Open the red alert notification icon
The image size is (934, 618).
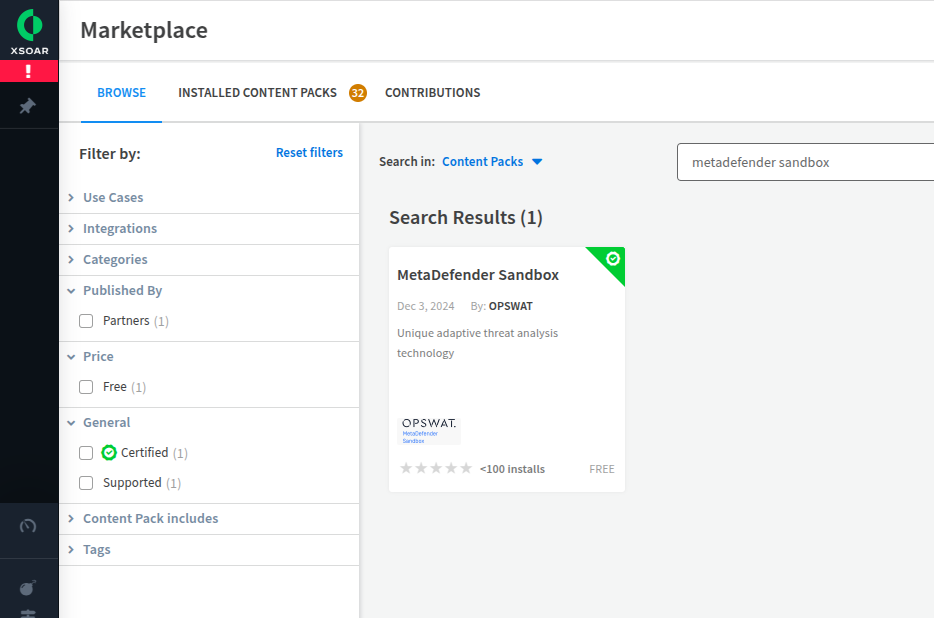point(29,71)
